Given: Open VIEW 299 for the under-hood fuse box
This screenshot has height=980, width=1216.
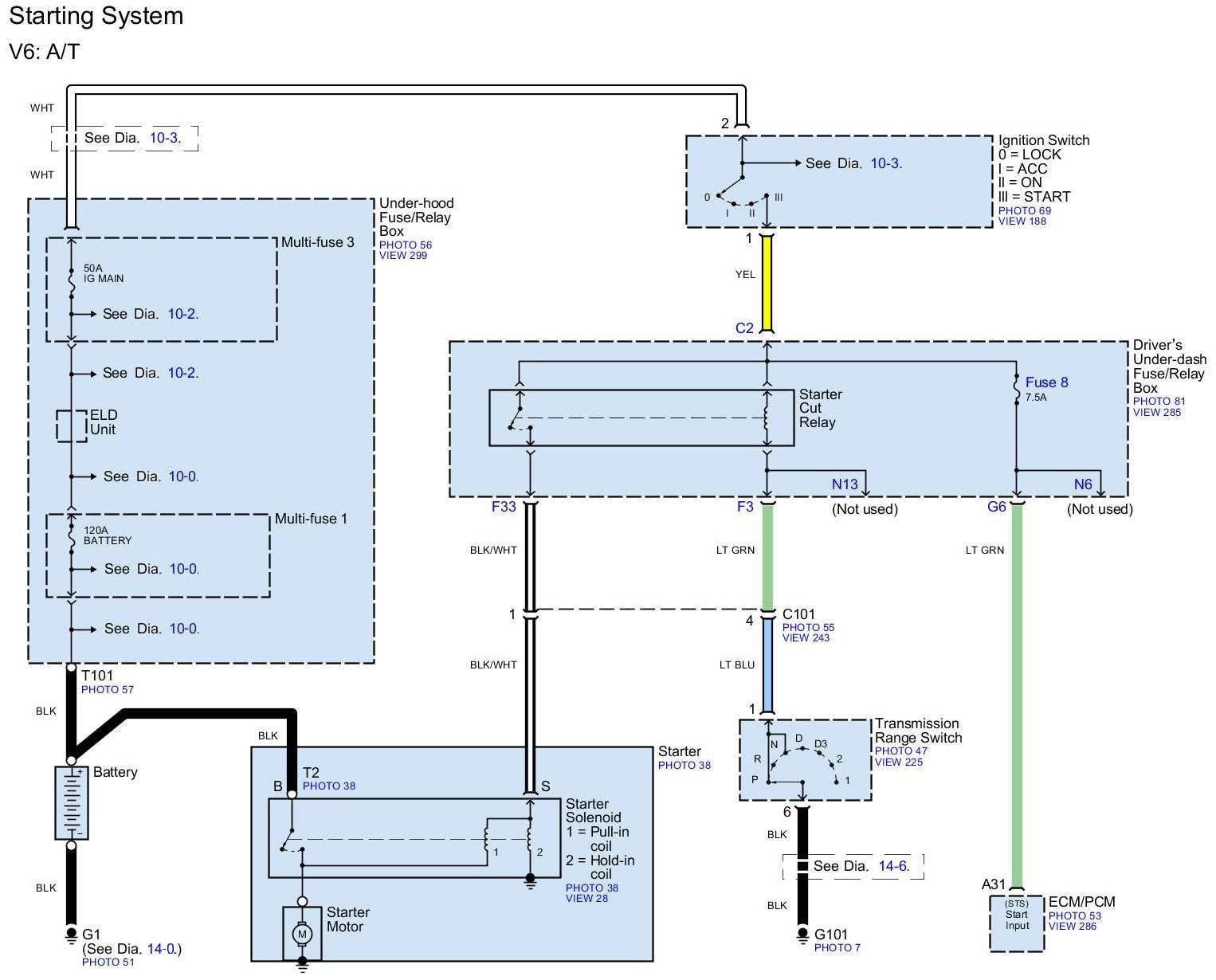Looking at the screenshot, I should (x=403, y=256).
